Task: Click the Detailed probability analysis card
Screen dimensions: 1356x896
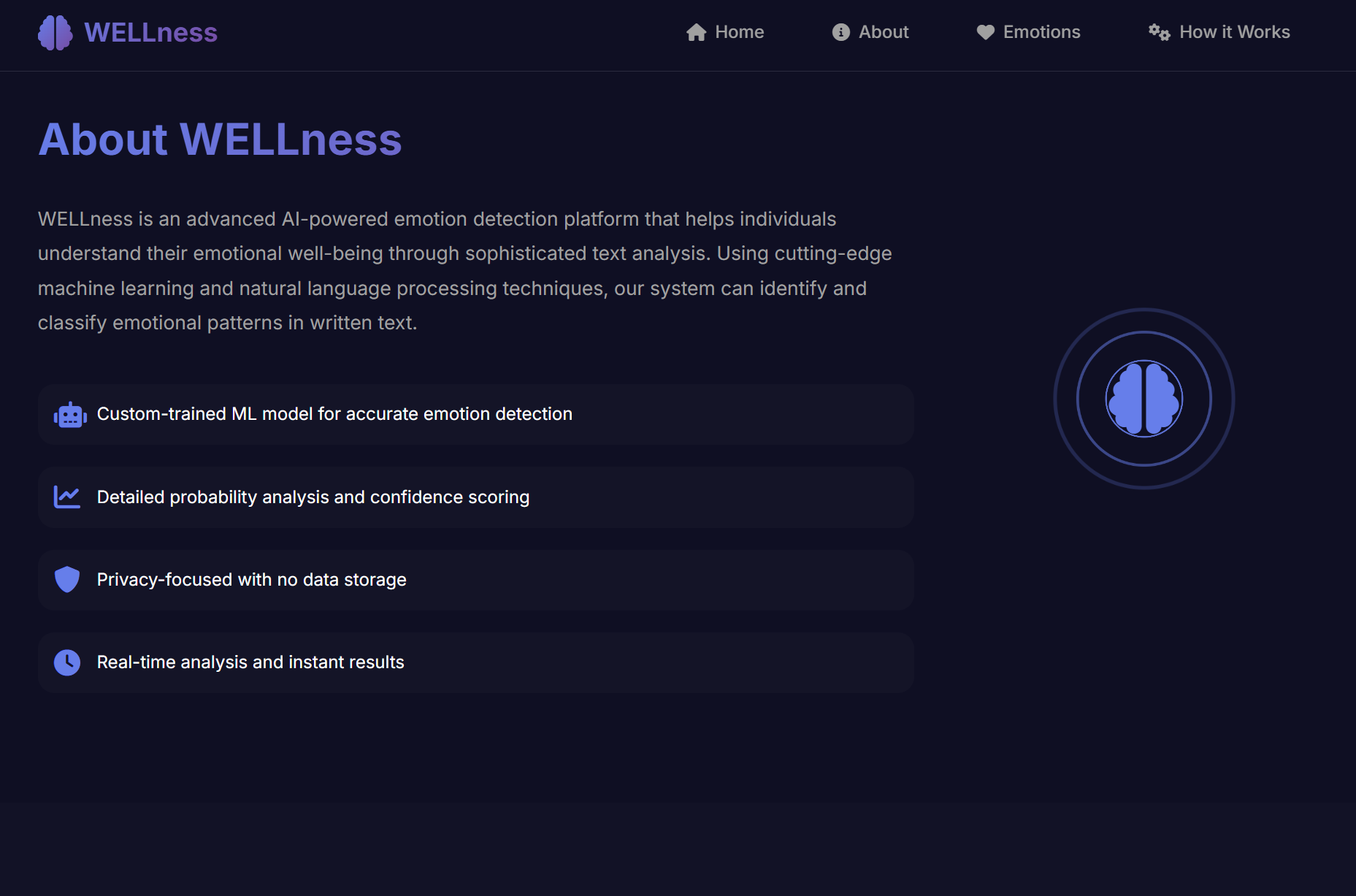Action: point(475,497)
